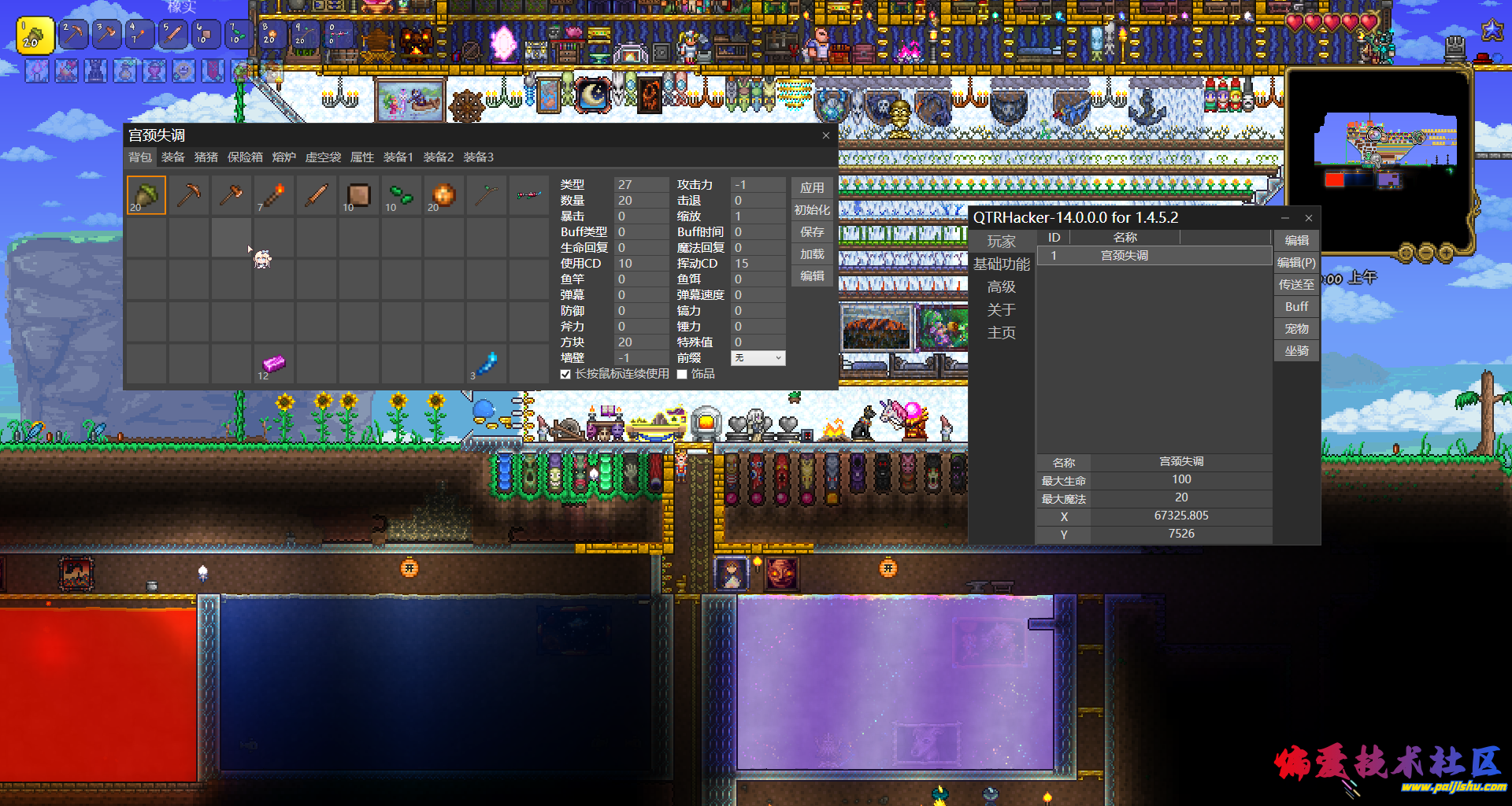Click the orange pumpkin-like item slot
Viewport: 1512px width, 806px height.
click(443, 195)
